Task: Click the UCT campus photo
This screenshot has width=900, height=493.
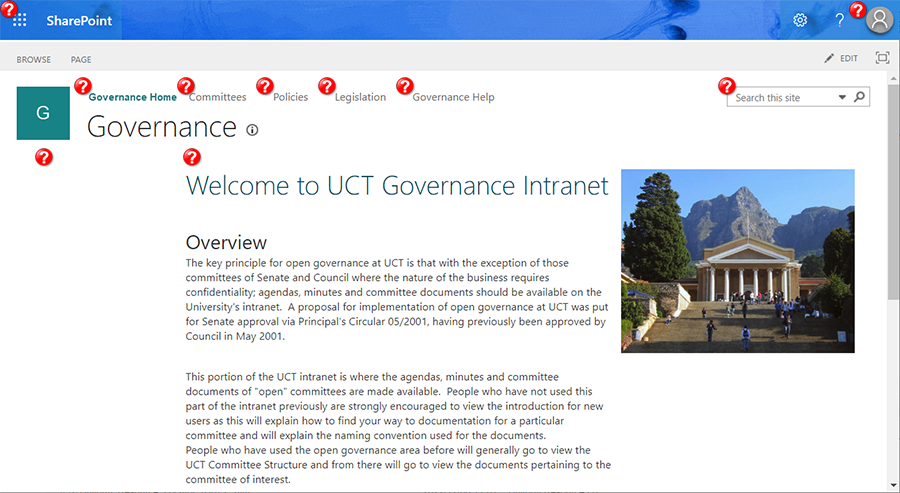Action: [738, 261]
